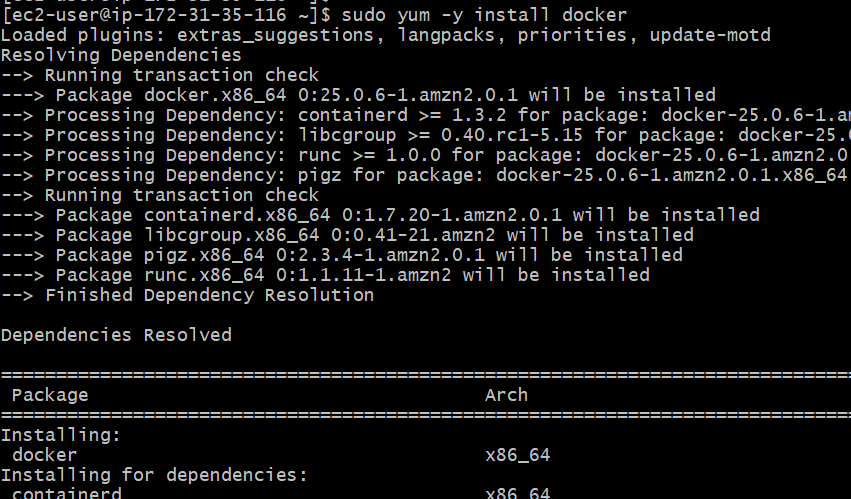Viewport: 851px width, 499px height.
Task: Click the 'Package runc.x86_64' install line
Action: coord(325,275)
